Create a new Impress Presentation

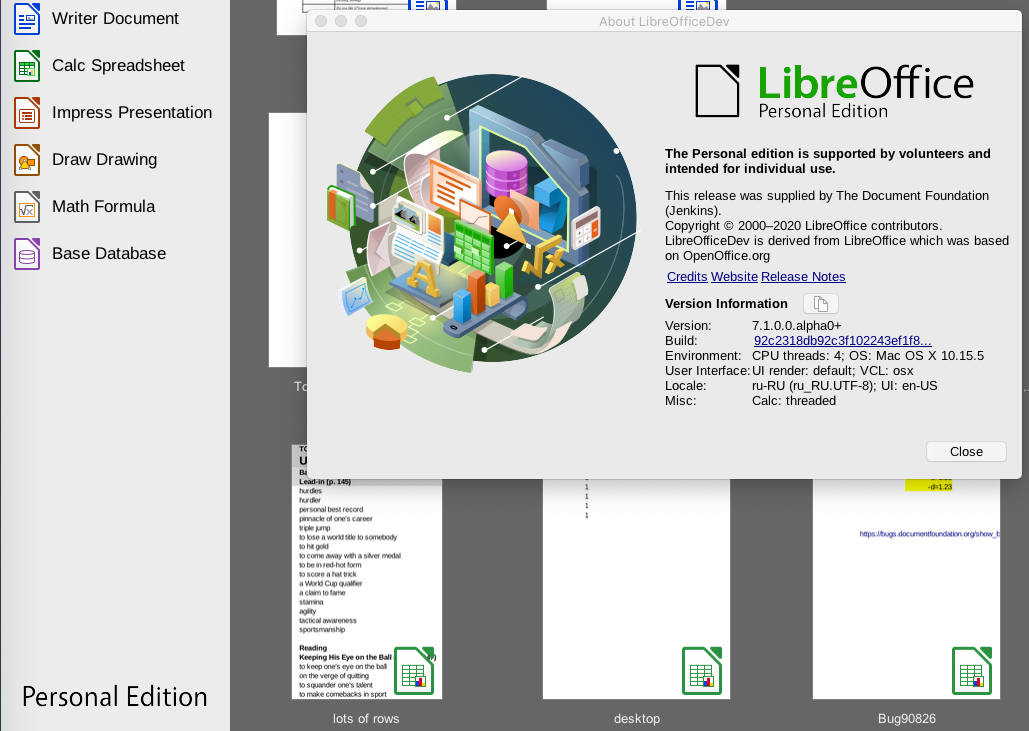(x=132, y=113)
